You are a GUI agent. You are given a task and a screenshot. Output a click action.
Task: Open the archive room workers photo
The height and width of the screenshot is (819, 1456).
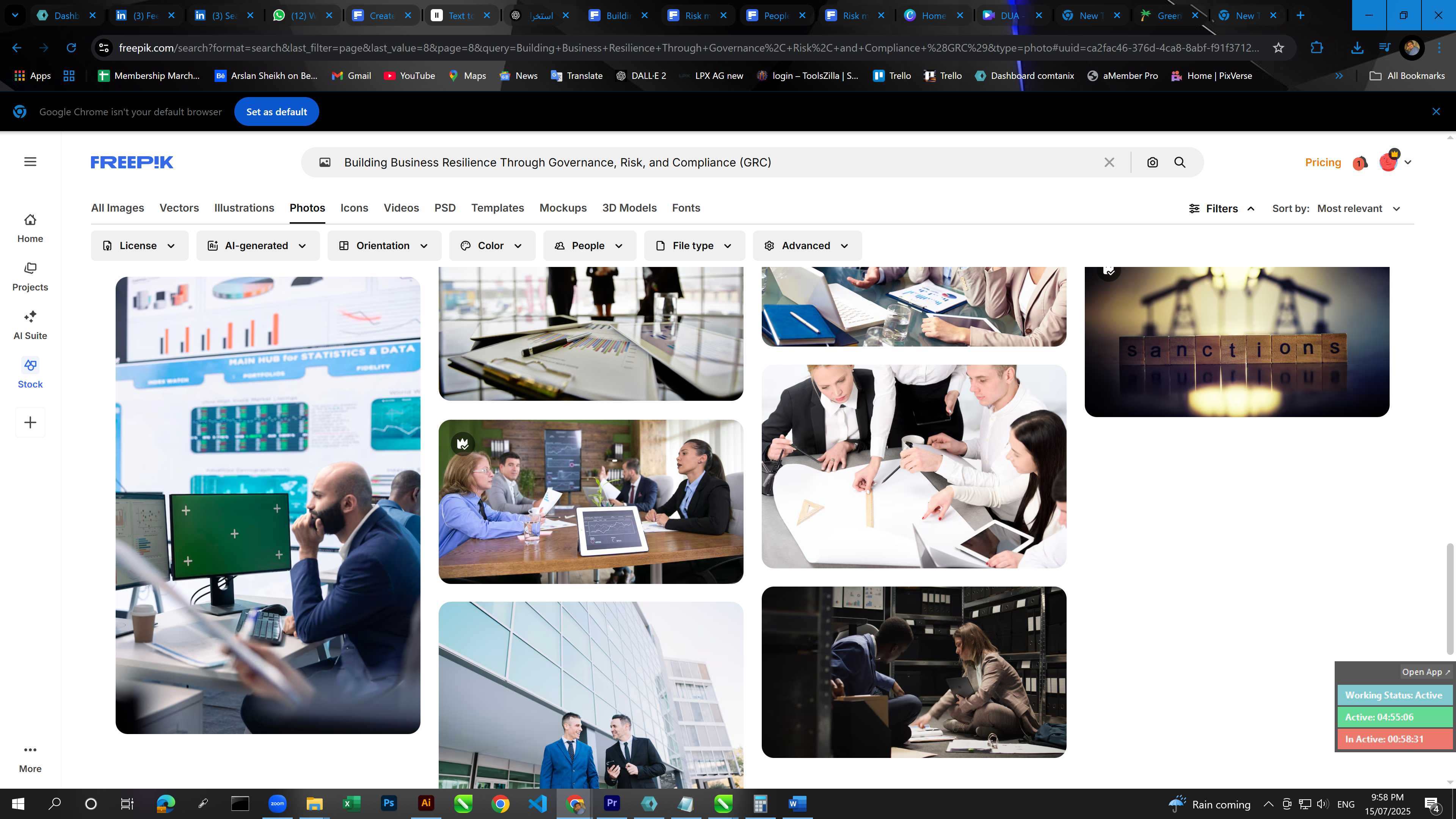click(914, 672)
